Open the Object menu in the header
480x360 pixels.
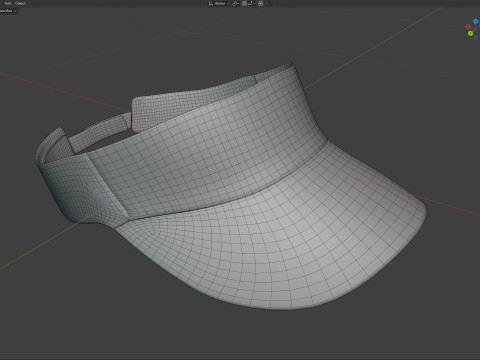(x=20, y=3)
